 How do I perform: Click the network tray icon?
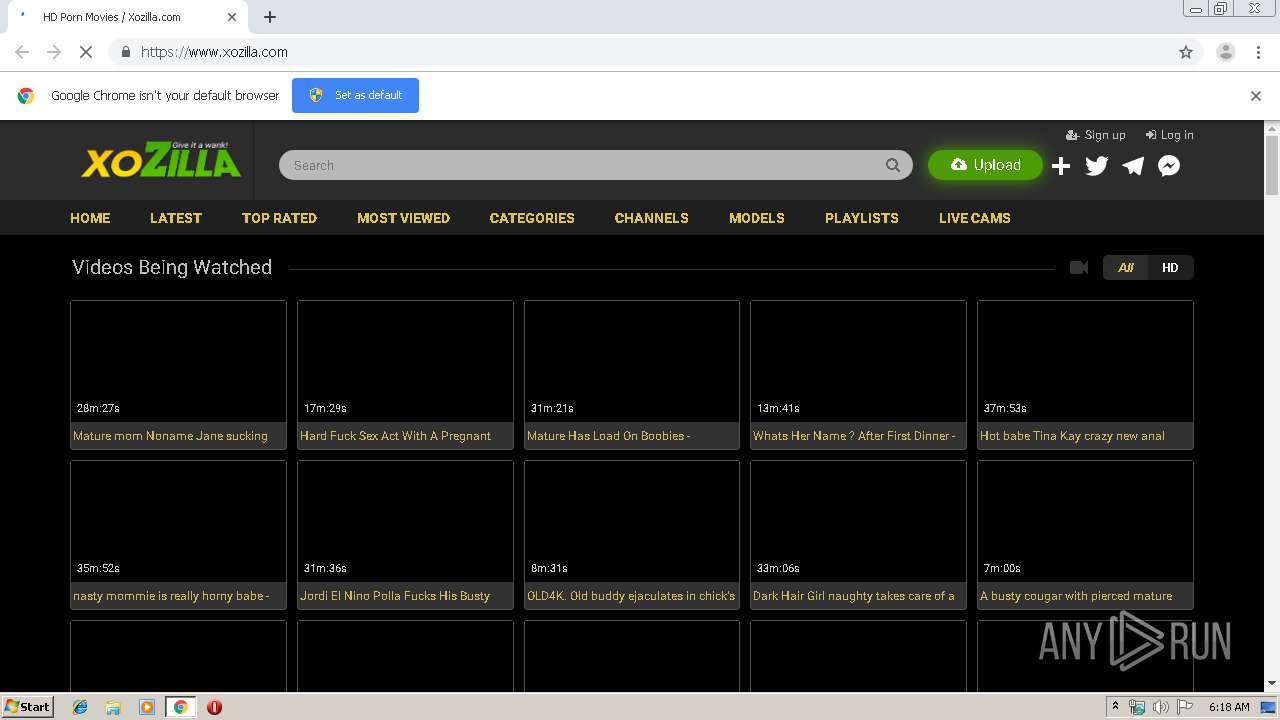1137,707
